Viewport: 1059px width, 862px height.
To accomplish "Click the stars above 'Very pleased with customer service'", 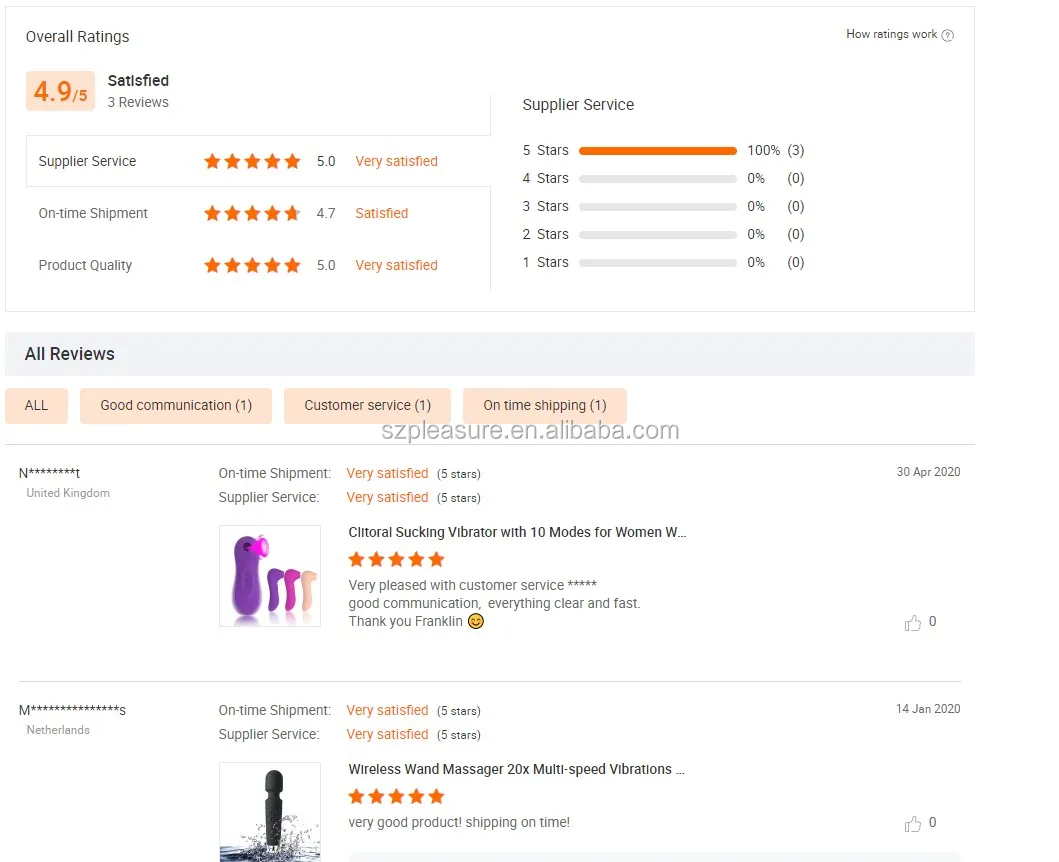I will 396,559.
